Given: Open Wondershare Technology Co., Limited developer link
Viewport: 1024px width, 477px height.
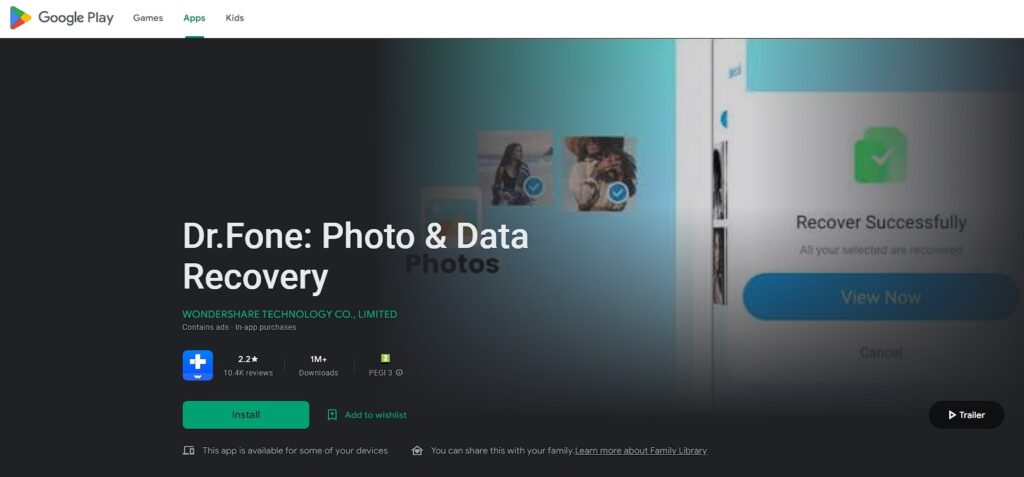Looking at the screenshot, I should 289,314.
